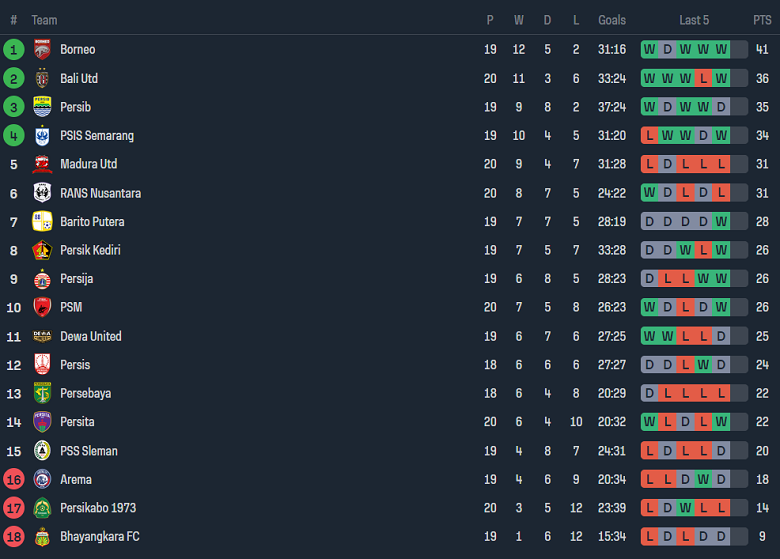Click the Bali Utd club logo

click(x=42, y=78)
